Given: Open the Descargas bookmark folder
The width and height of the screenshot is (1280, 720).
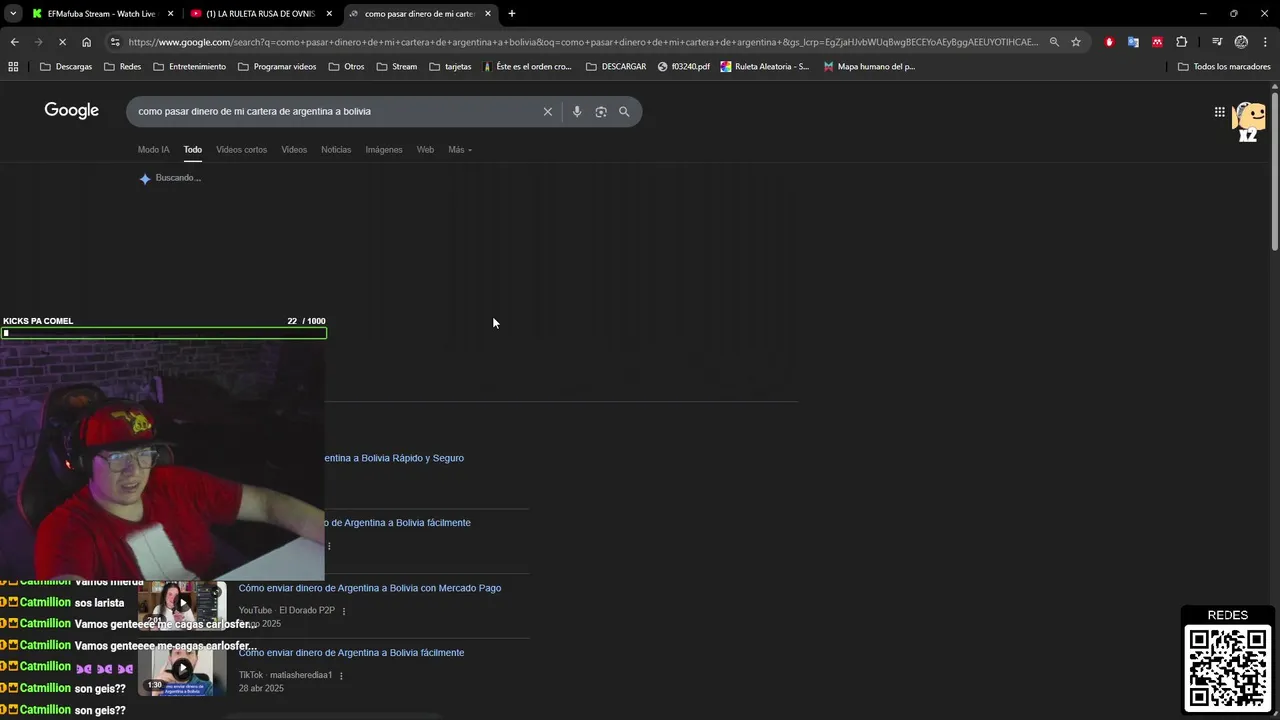Looking at the screenshot, I should (66, 67).
